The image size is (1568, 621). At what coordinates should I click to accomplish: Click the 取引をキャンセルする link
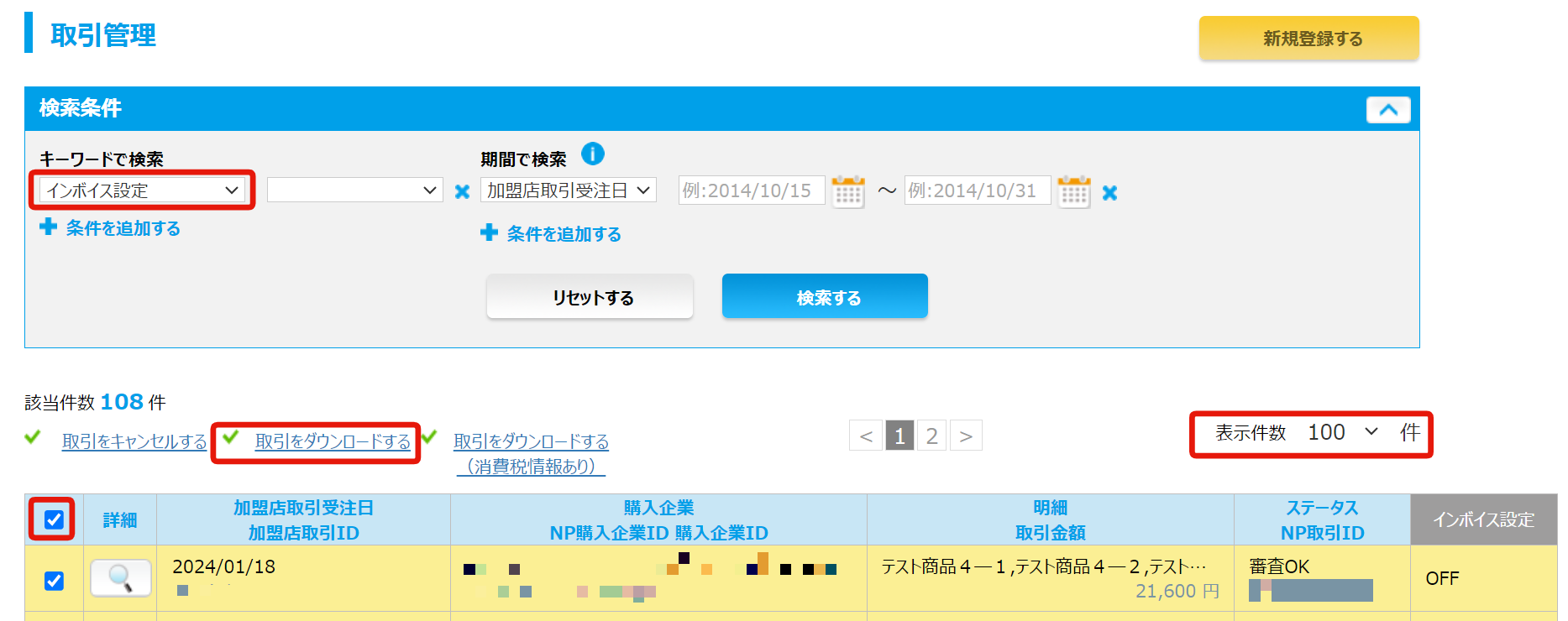(134, 441)
